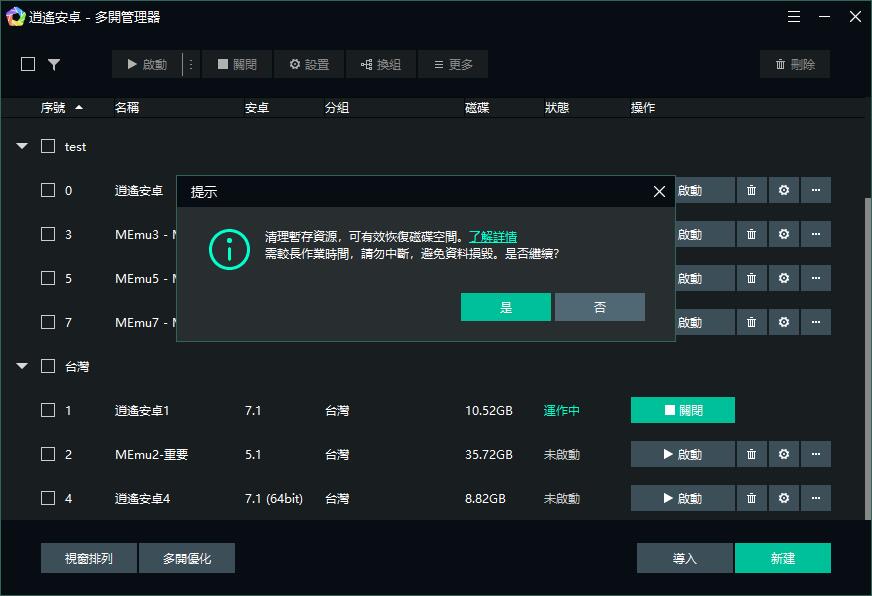Click the 關閉 button for running instance 逍遙安卓1
This screenshot has width=872, height=596.
[683, 410]
